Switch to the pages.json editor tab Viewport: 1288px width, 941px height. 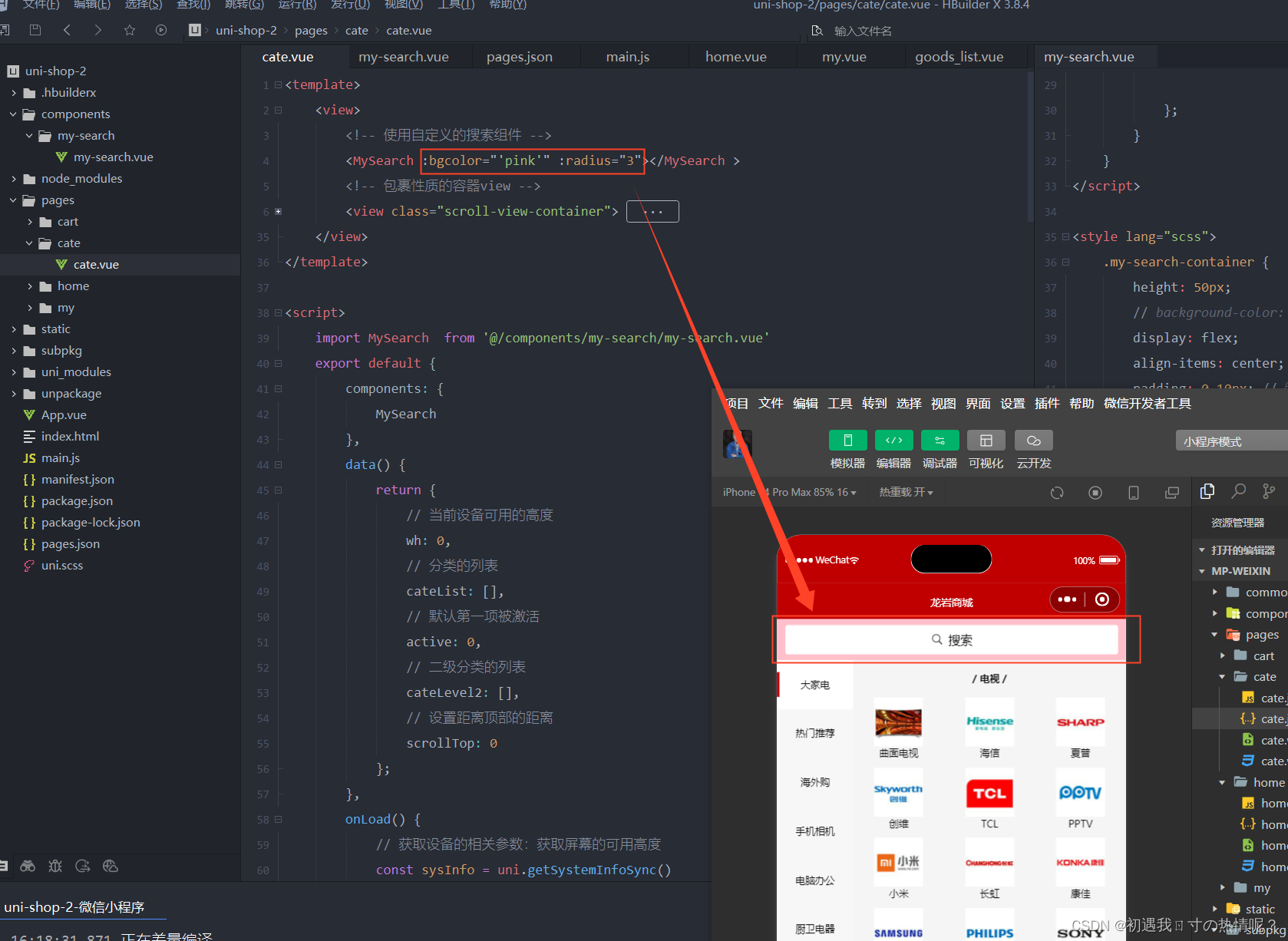[520, 57]
